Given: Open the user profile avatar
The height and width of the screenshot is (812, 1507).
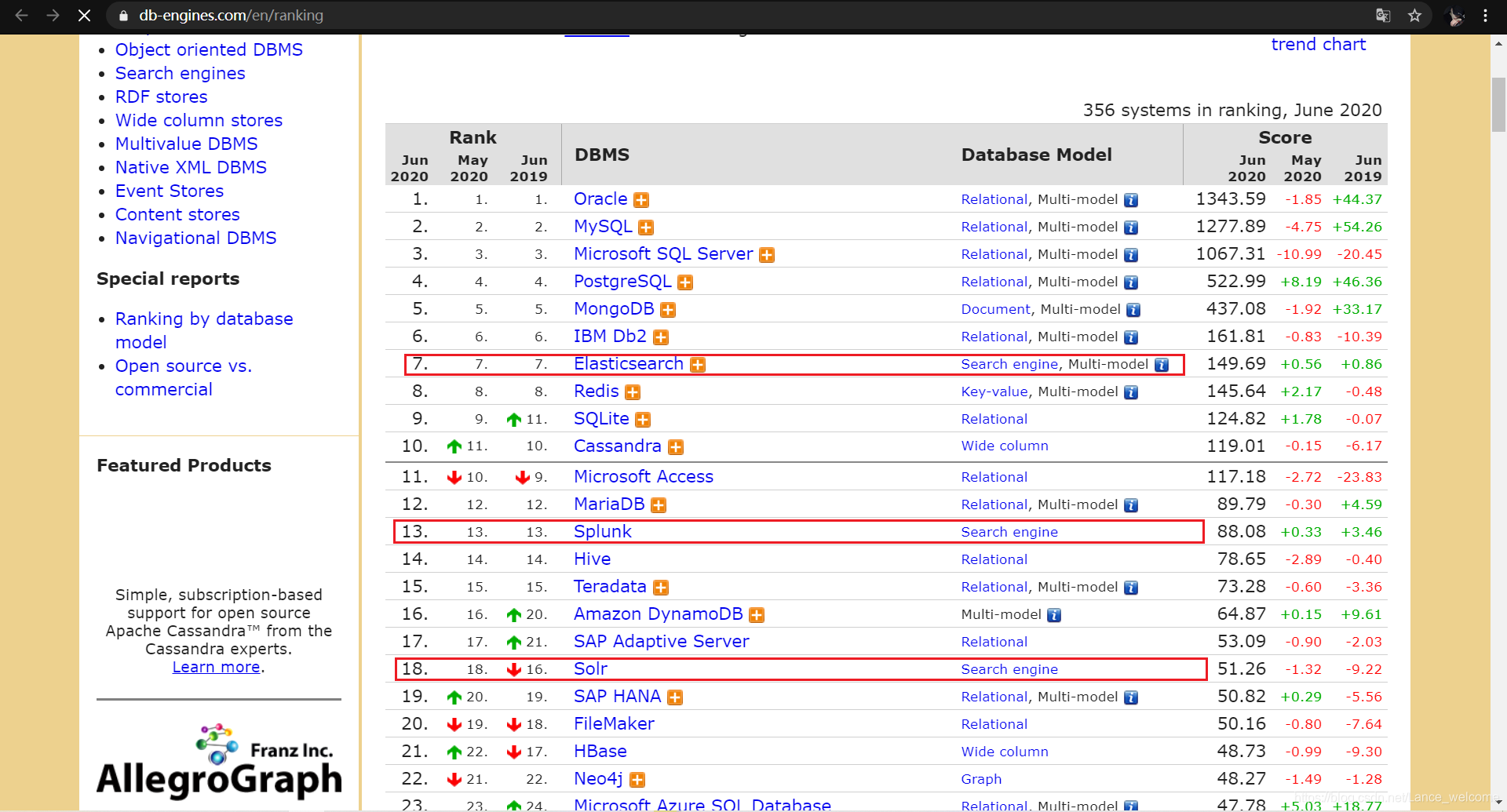Looking at the screenshot, I should (1454, 16).
